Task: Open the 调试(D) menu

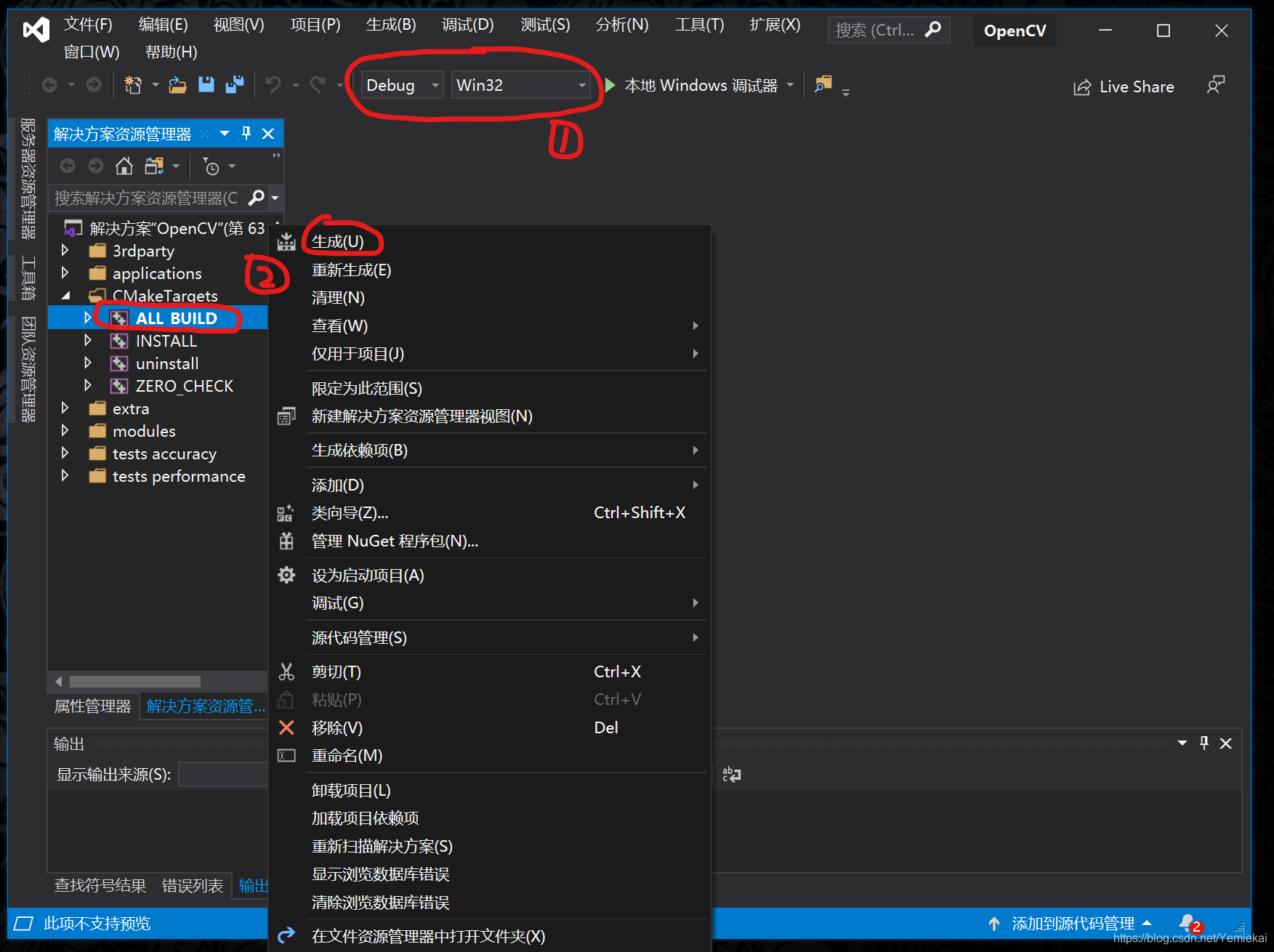Action: (467, 24)
